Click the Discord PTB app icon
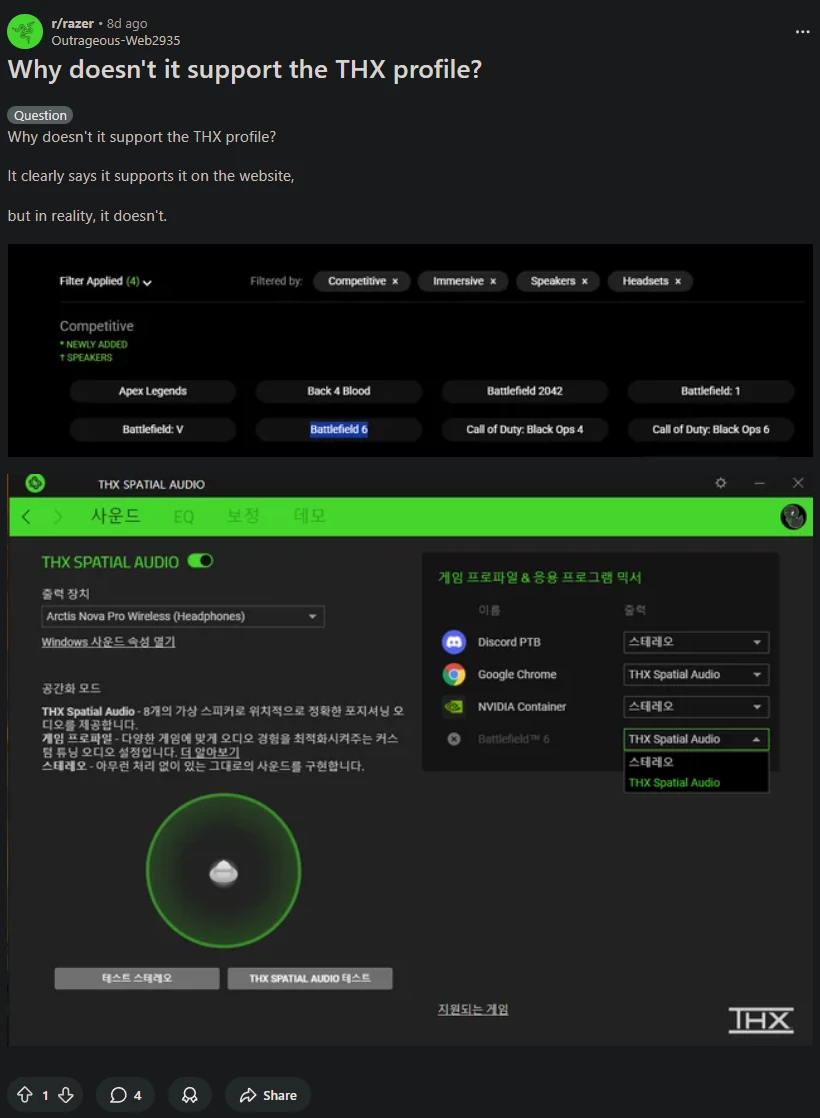820x1118 pixels. point(453,642)
